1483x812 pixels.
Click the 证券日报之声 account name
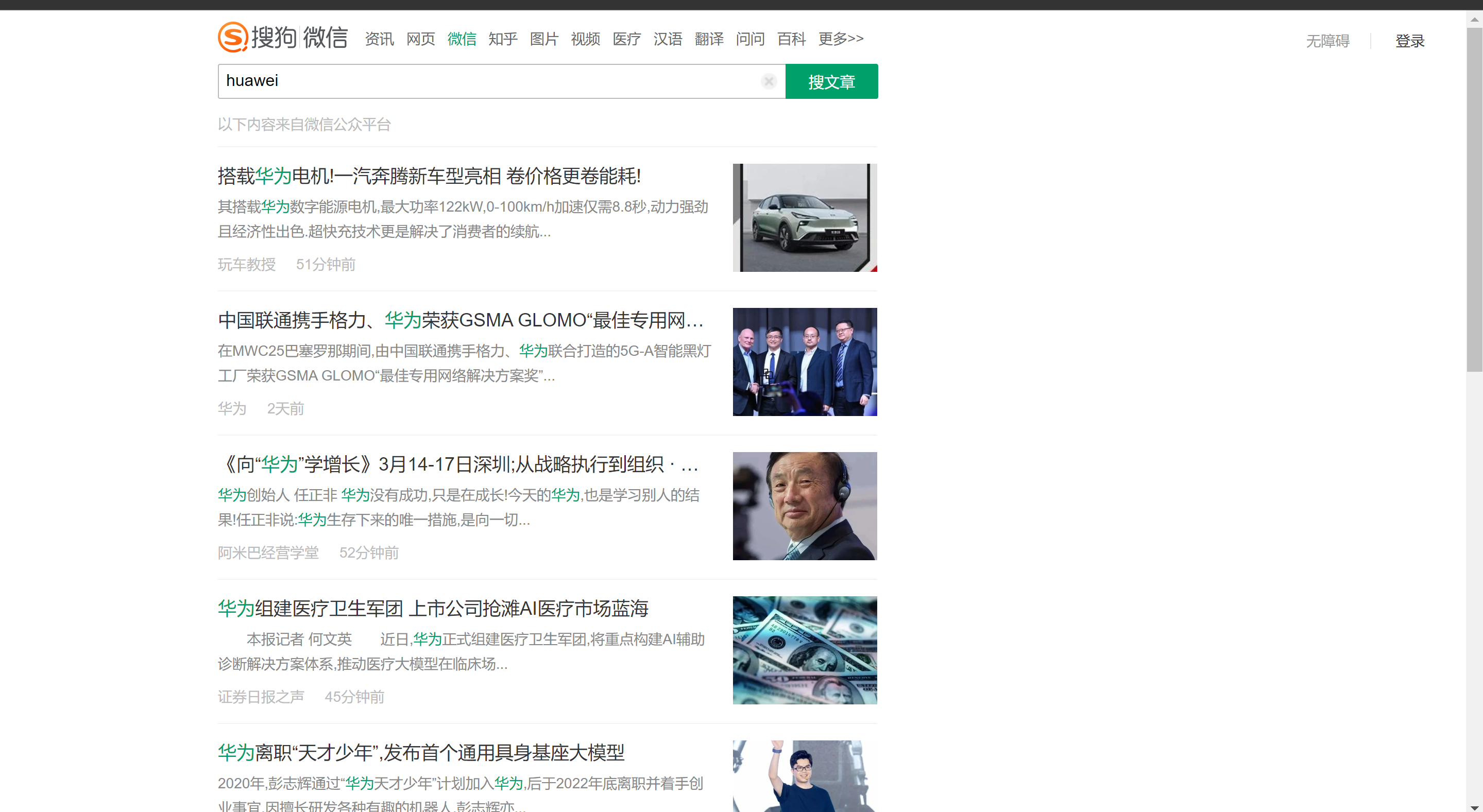261,697
